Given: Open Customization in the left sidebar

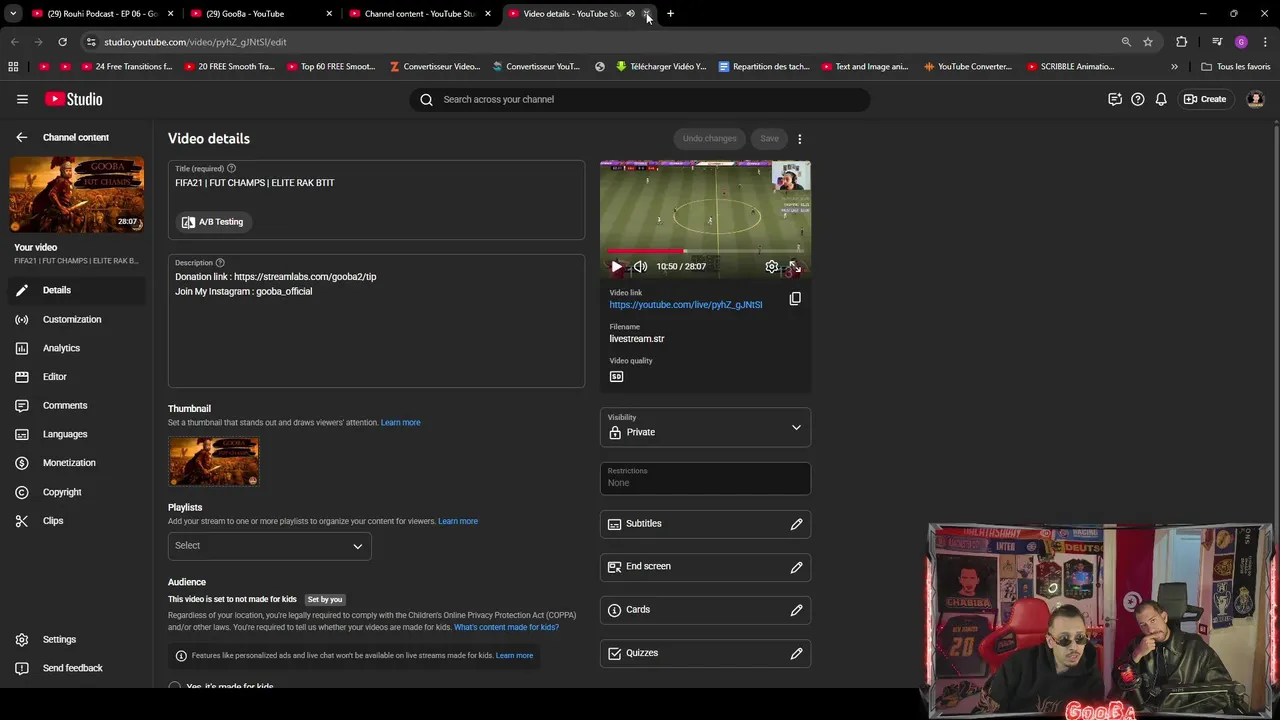Looking at the screenshot, I should click(x=77, y=319).
